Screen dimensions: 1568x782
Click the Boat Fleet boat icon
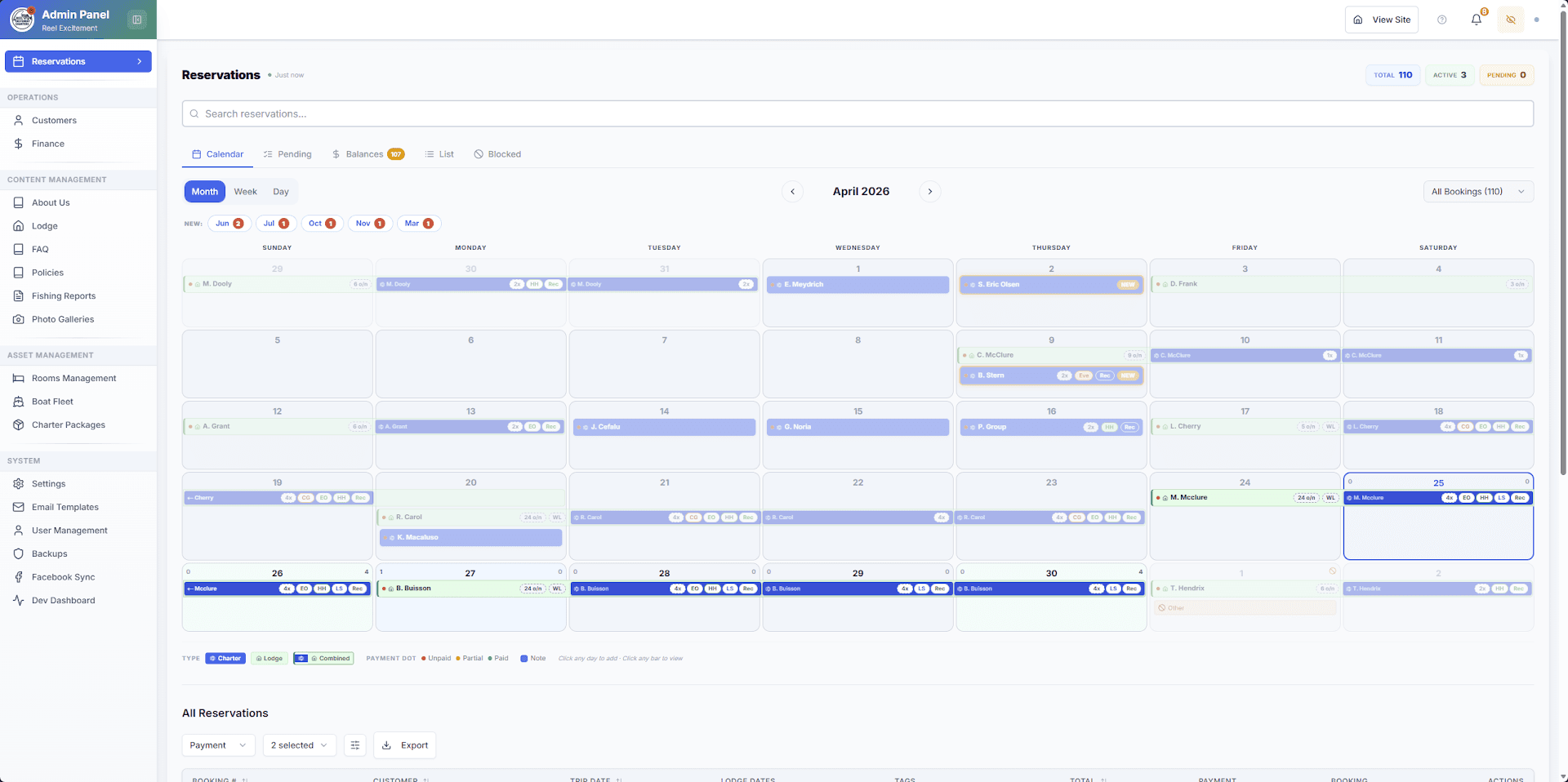point(18,402)
